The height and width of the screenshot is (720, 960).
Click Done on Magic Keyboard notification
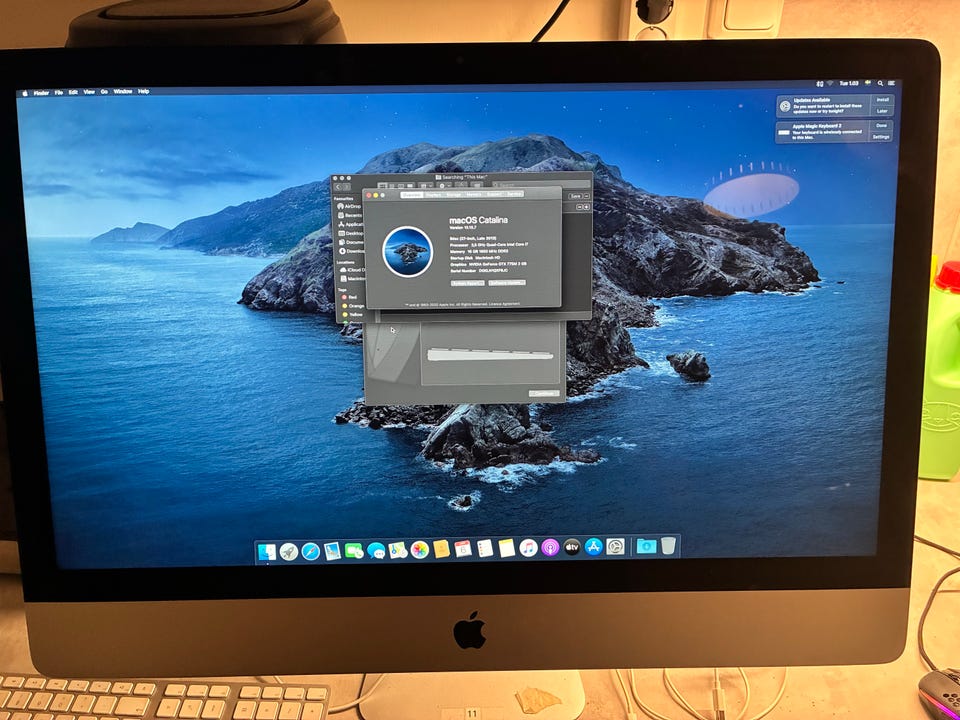881,126
